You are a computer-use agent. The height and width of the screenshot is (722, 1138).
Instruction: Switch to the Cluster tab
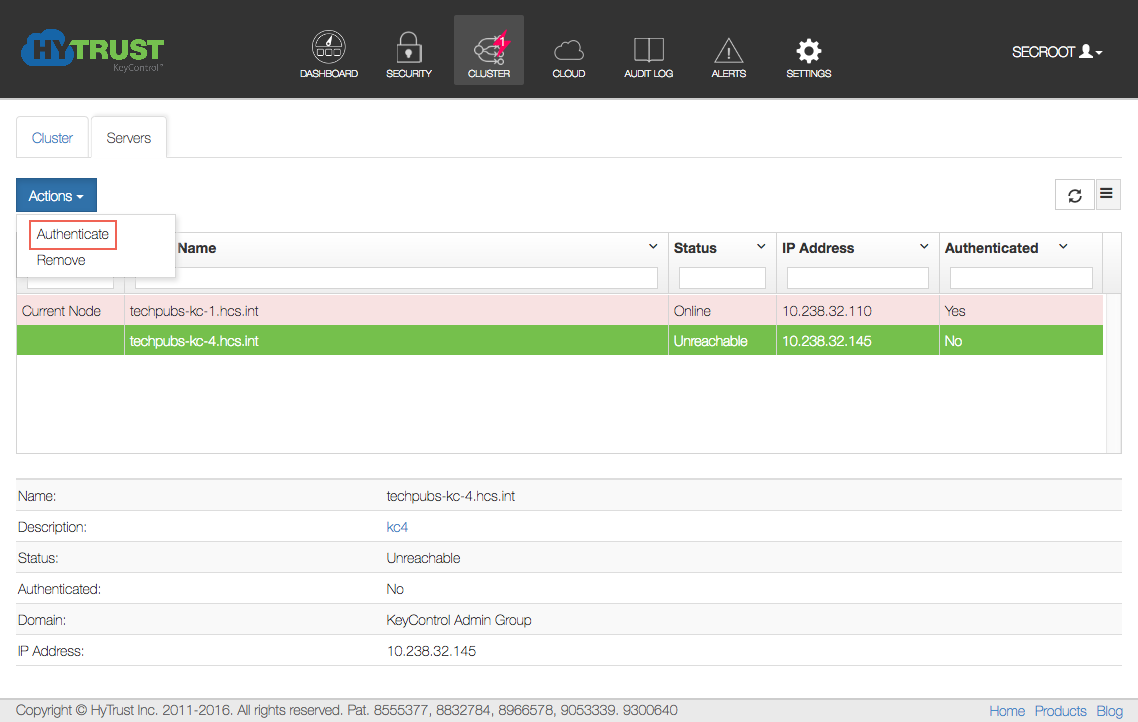pyautogui.click(x=52, y=138)
